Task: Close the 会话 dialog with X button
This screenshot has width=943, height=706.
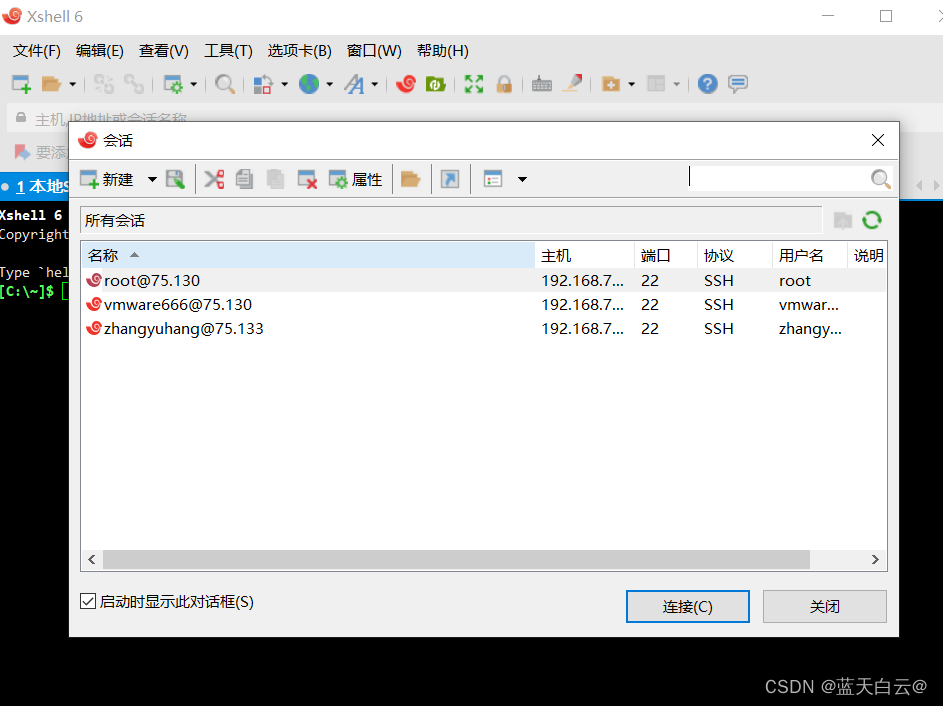Action: pos(877,140)
